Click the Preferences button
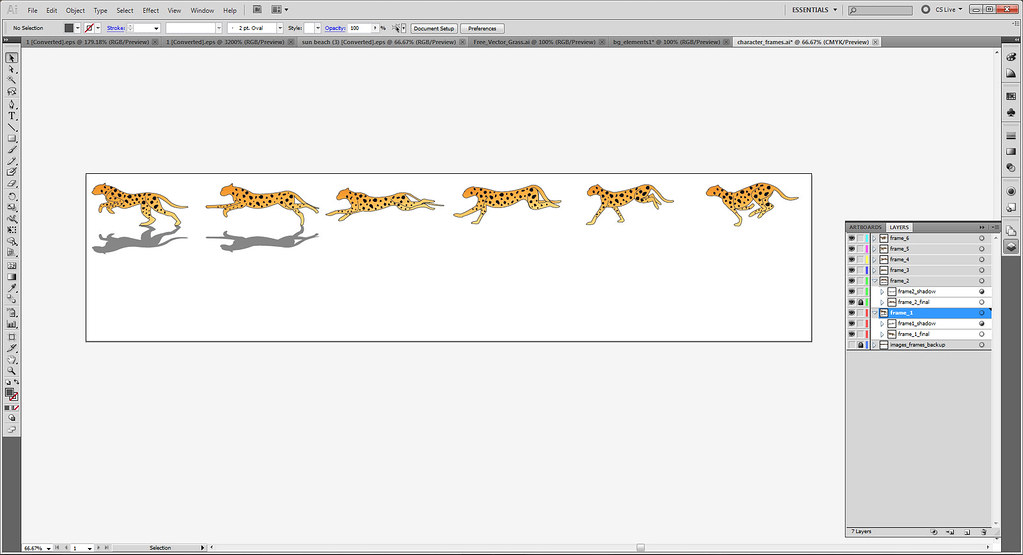This screenshot has height=555, width=1023. (482, 28)
